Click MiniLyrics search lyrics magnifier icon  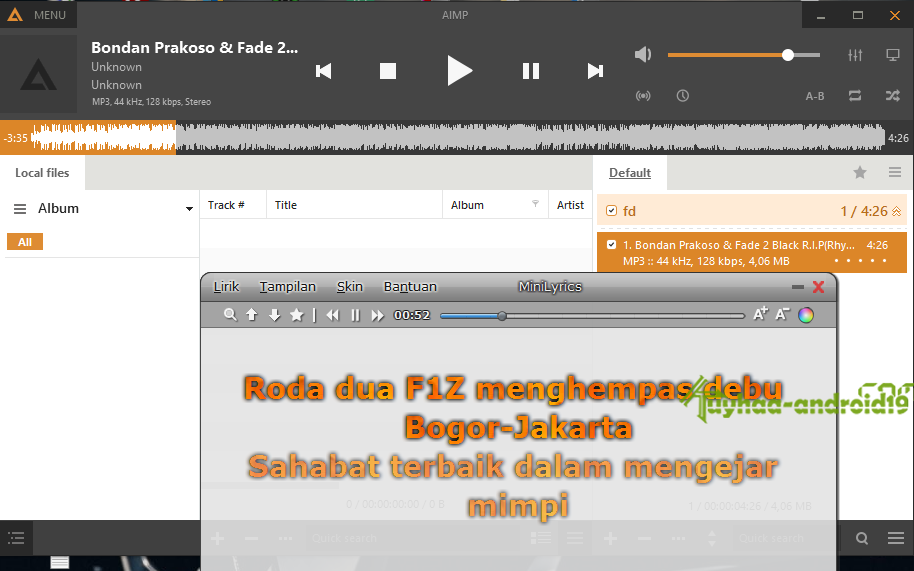click(230, 315)
